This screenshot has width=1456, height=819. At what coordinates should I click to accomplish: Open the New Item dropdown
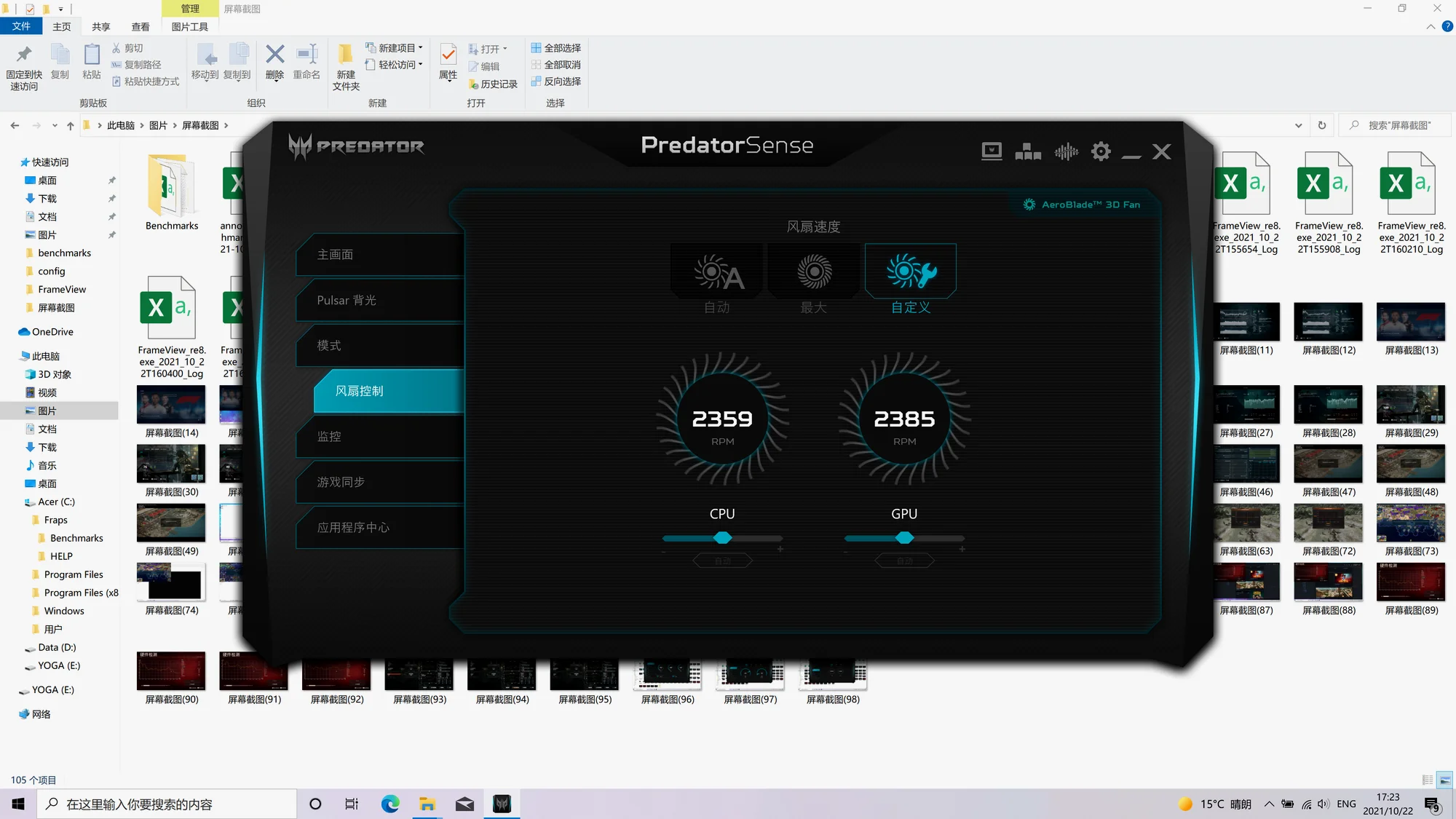pyautogui.click(x=394, y=48)
